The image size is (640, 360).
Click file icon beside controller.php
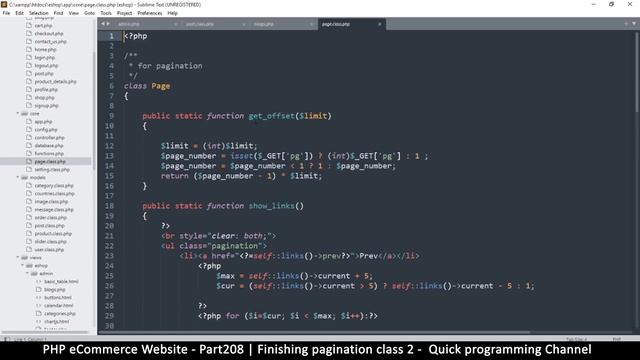(x=29, y=138)
